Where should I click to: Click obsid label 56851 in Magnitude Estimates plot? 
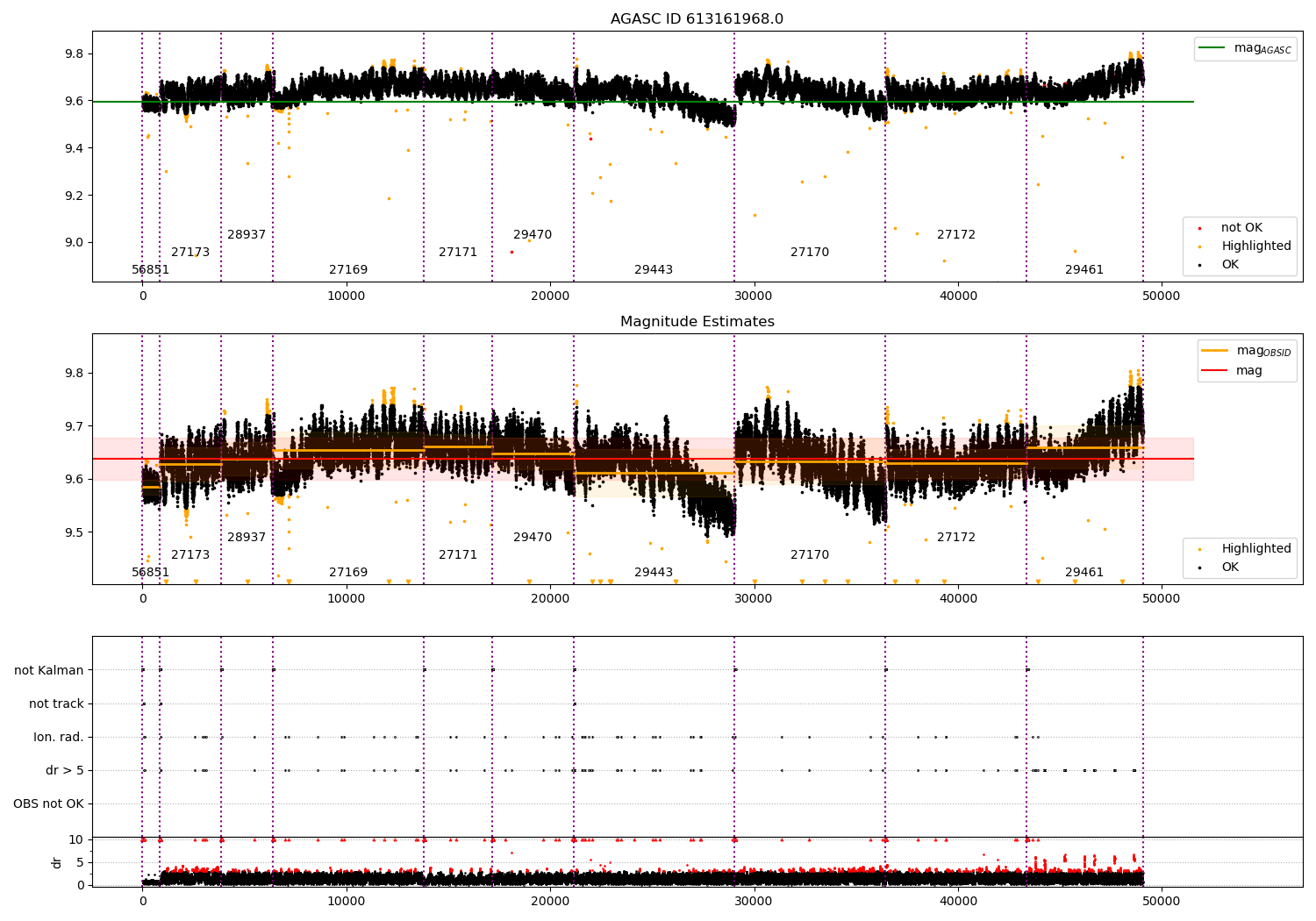tap(151, 573)
